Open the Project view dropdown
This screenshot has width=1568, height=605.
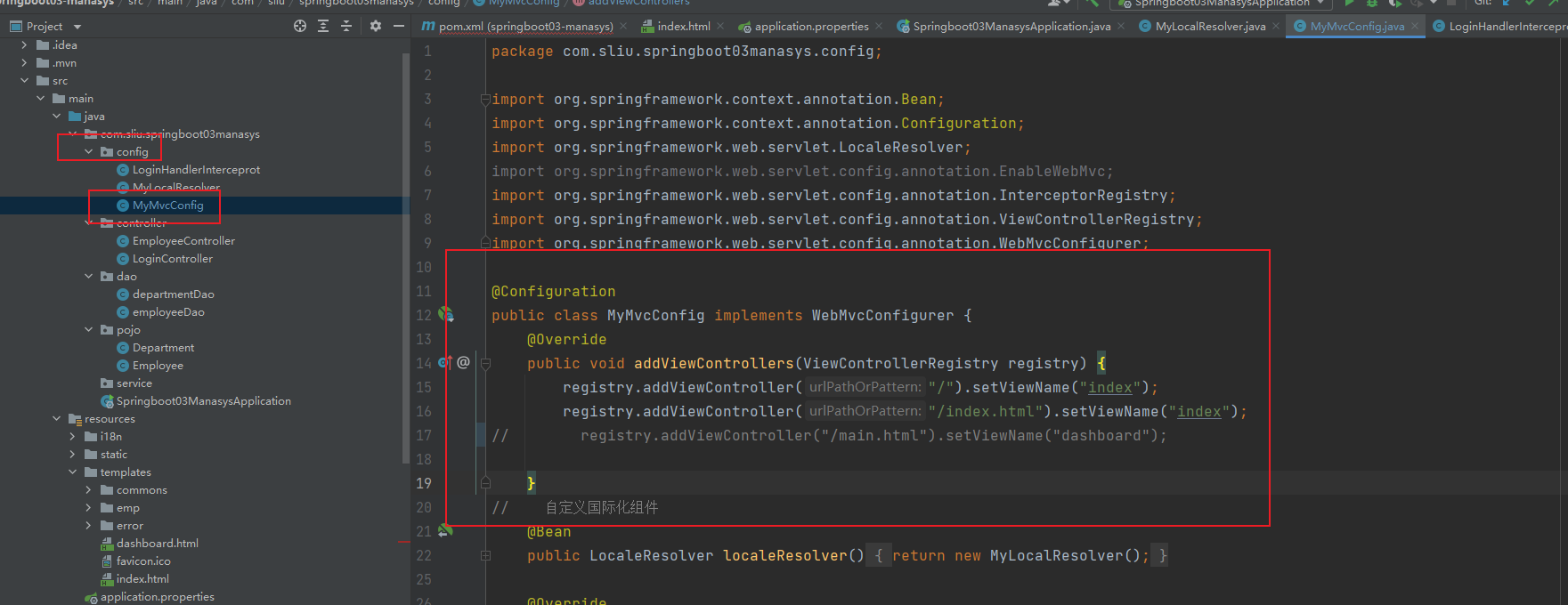point(77,27)
